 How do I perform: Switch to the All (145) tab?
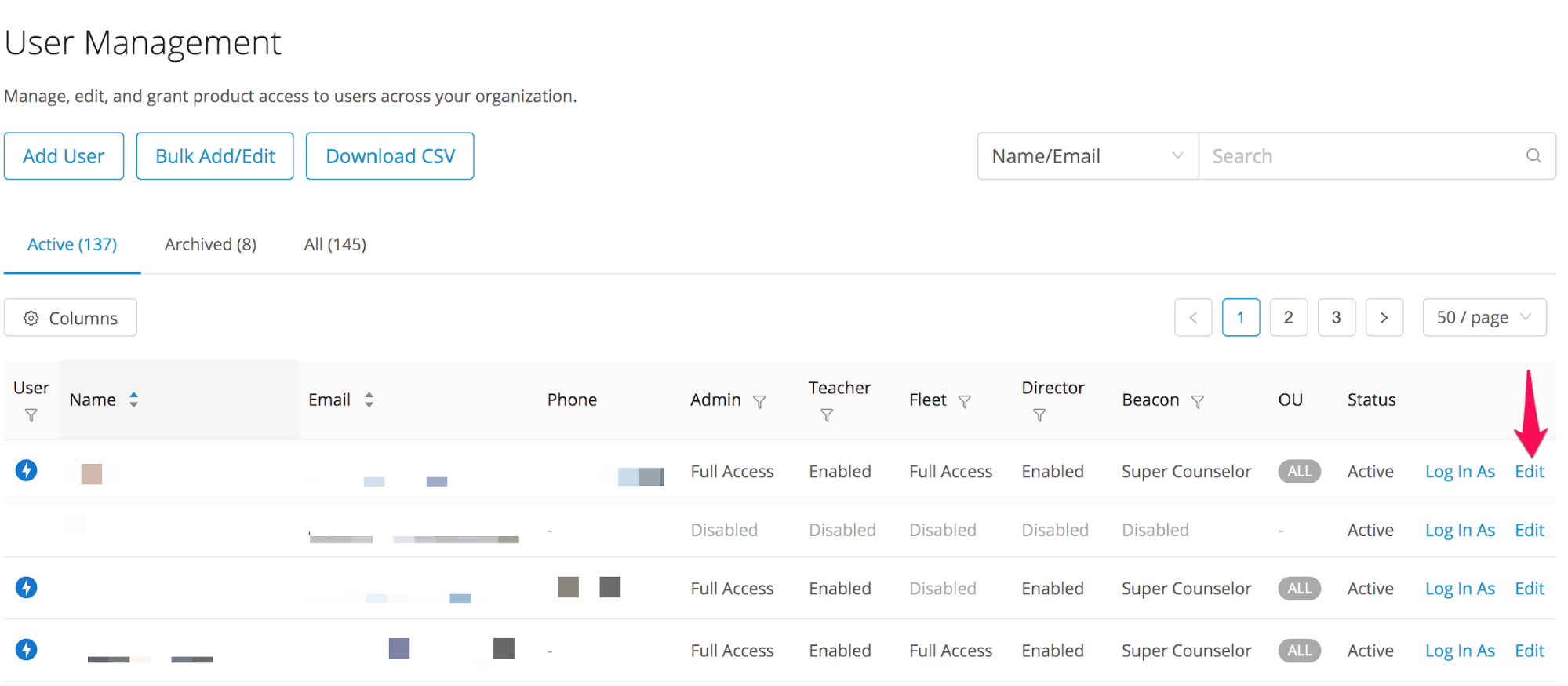click(335, 244)
